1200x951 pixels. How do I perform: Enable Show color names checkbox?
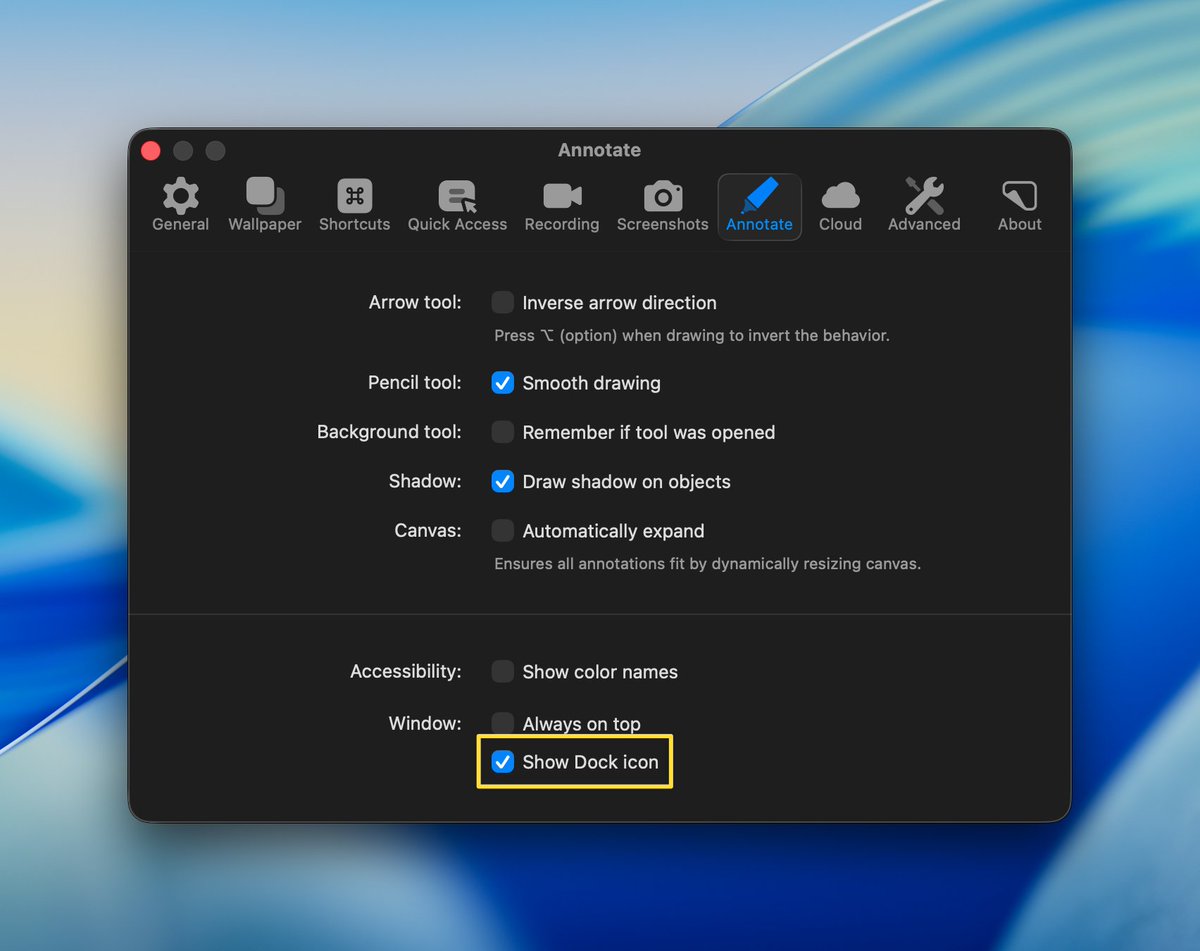click(503, 672)
